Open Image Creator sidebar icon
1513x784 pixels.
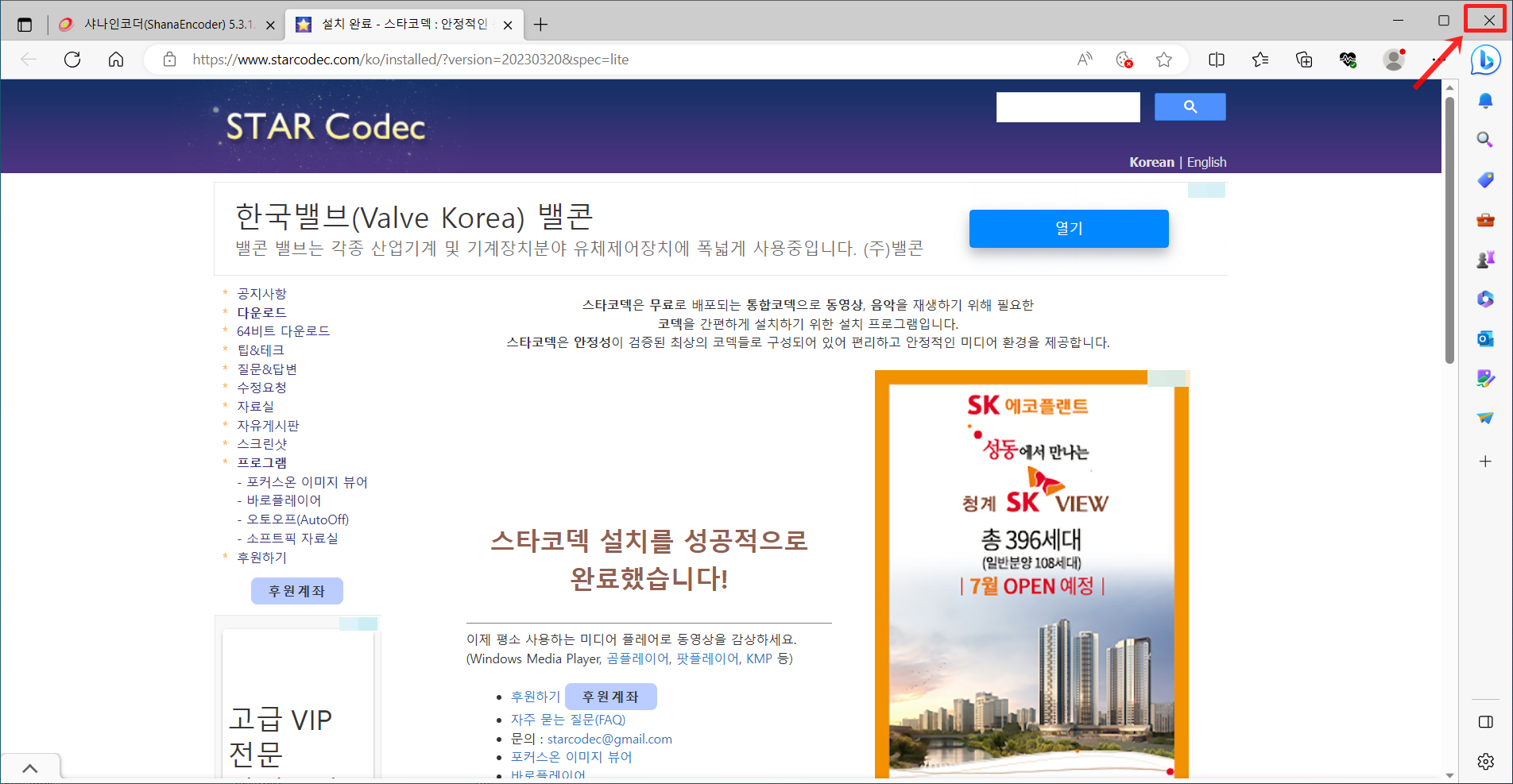1485,378
